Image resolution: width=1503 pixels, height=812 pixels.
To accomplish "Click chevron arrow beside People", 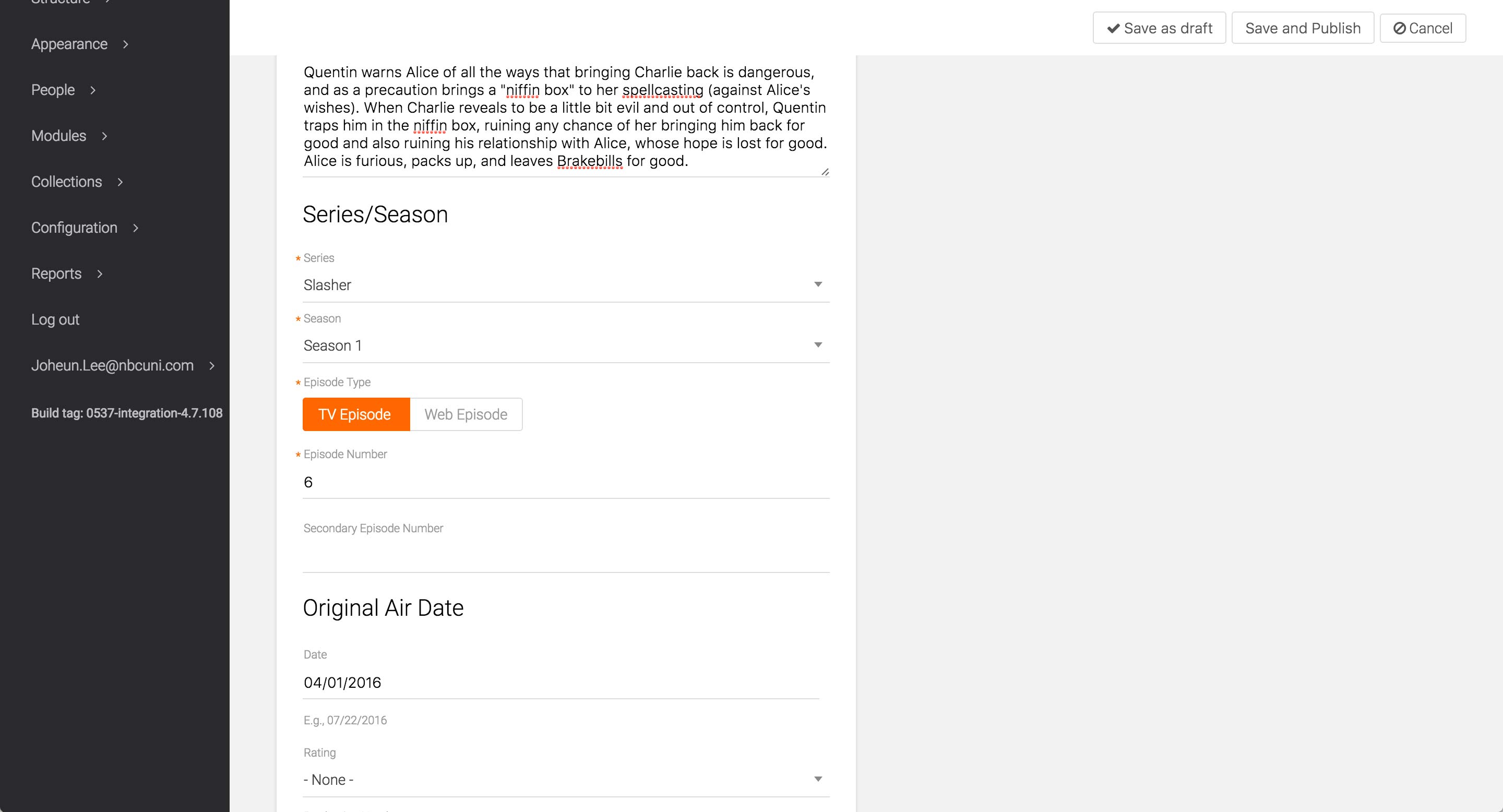I will pyautogui.click(x=93, y=90).
